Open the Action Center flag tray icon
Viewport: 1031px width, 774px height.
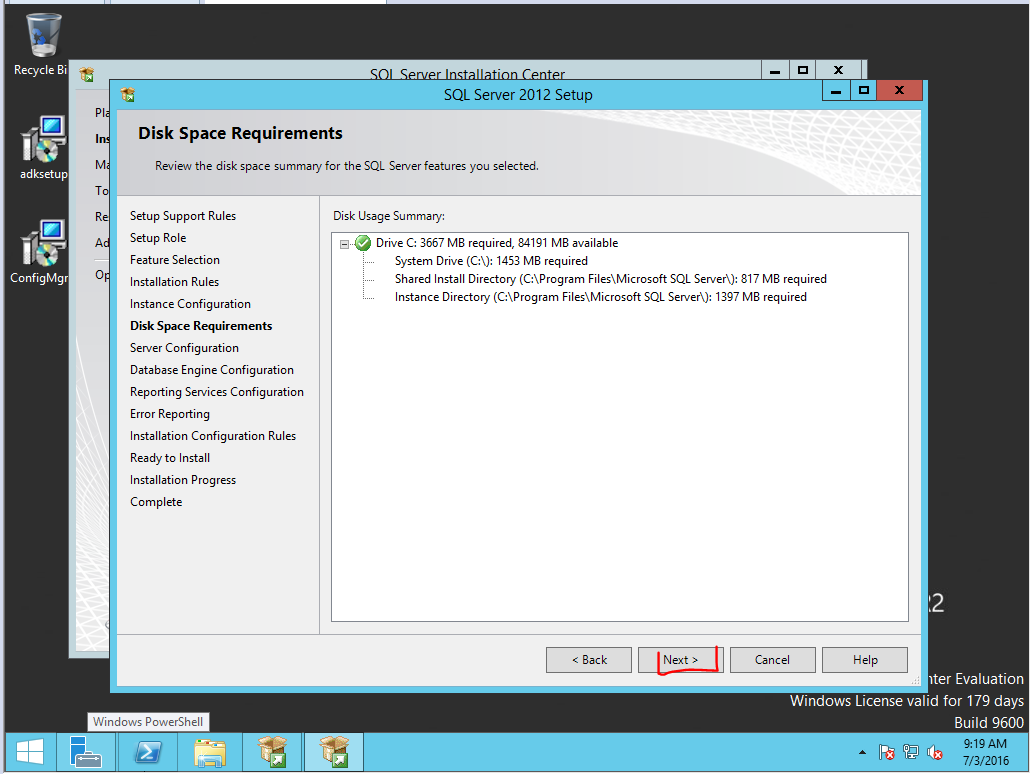(x=886, y=752)
